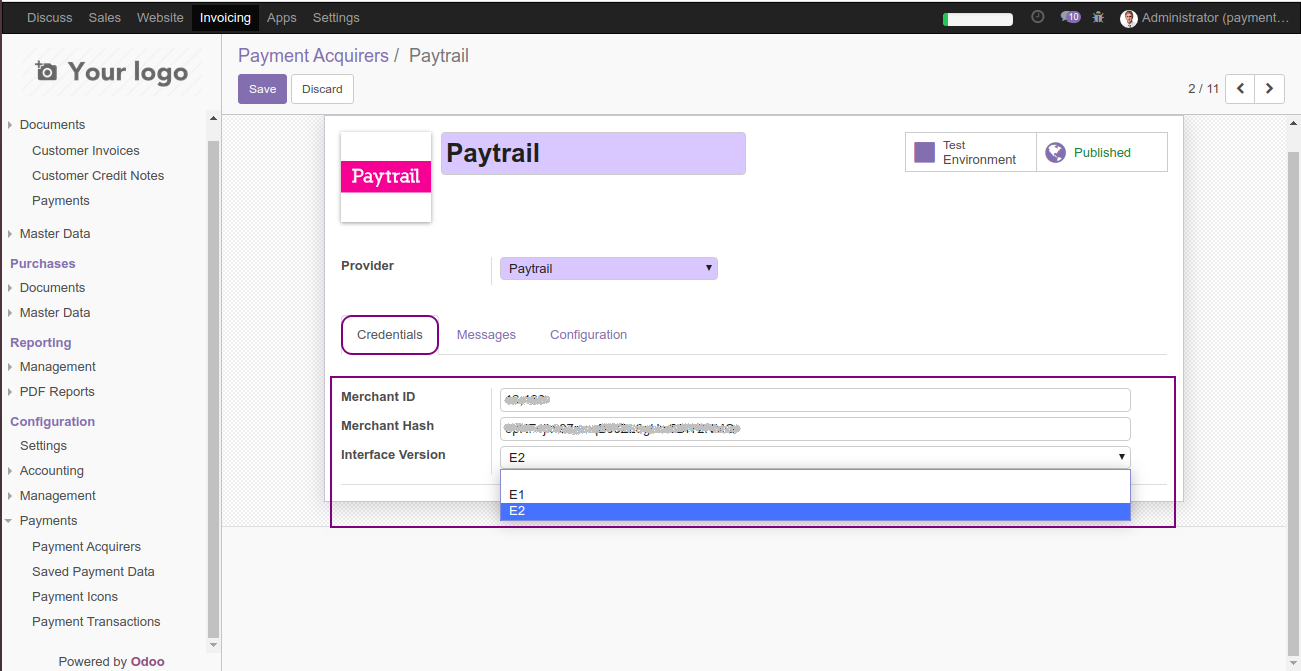
Task: Click the Purchases section heading
Action: pyautogui.click(x=43, y=264)
